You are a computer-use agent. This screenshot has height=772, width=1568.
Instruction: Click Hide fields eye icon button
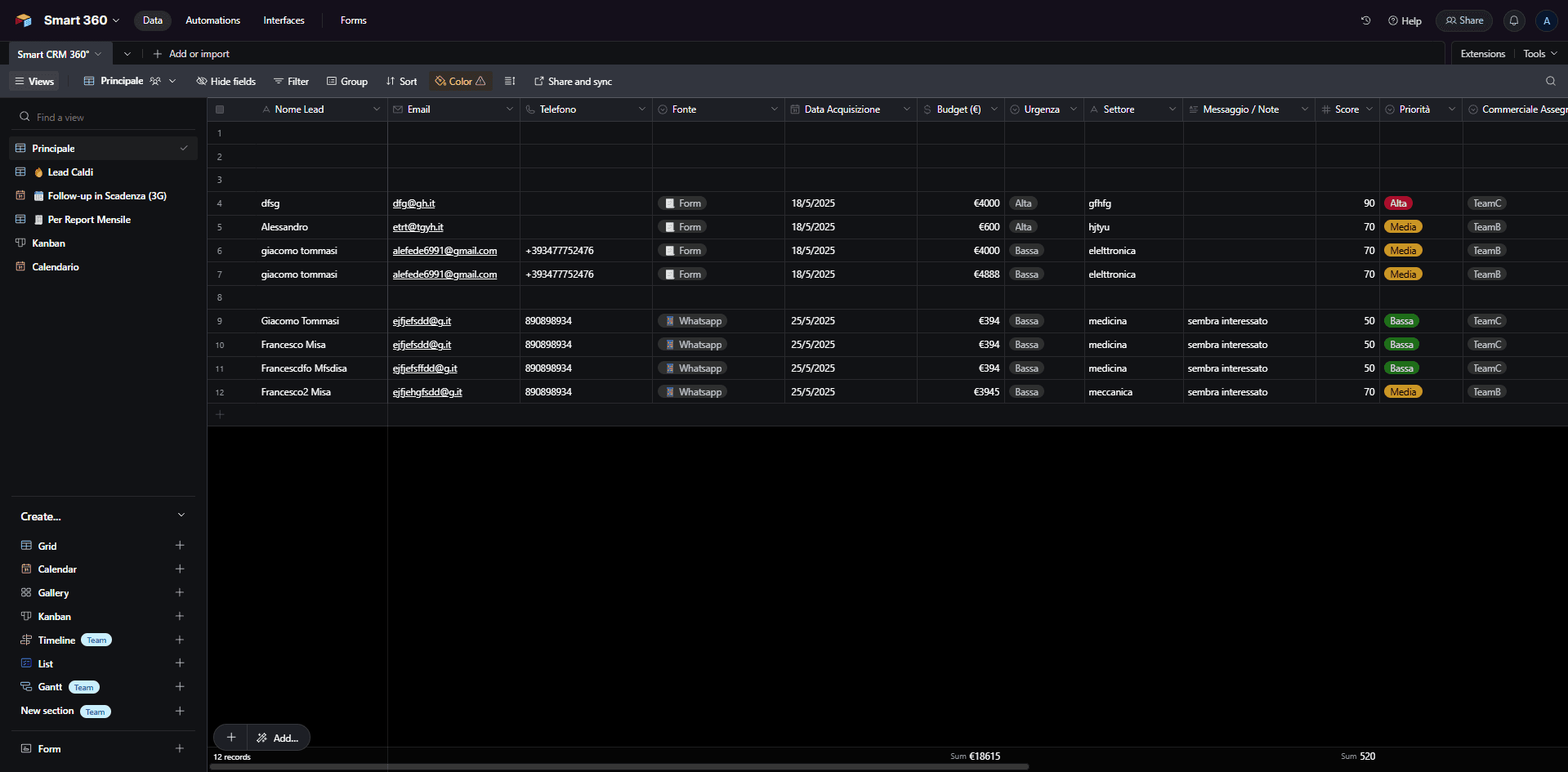point(226,81)
